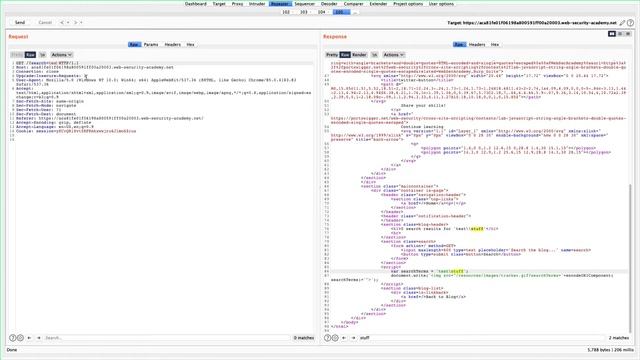Select request Hex tab
This screenshot has width=640, height=360.
coord(190,44)
